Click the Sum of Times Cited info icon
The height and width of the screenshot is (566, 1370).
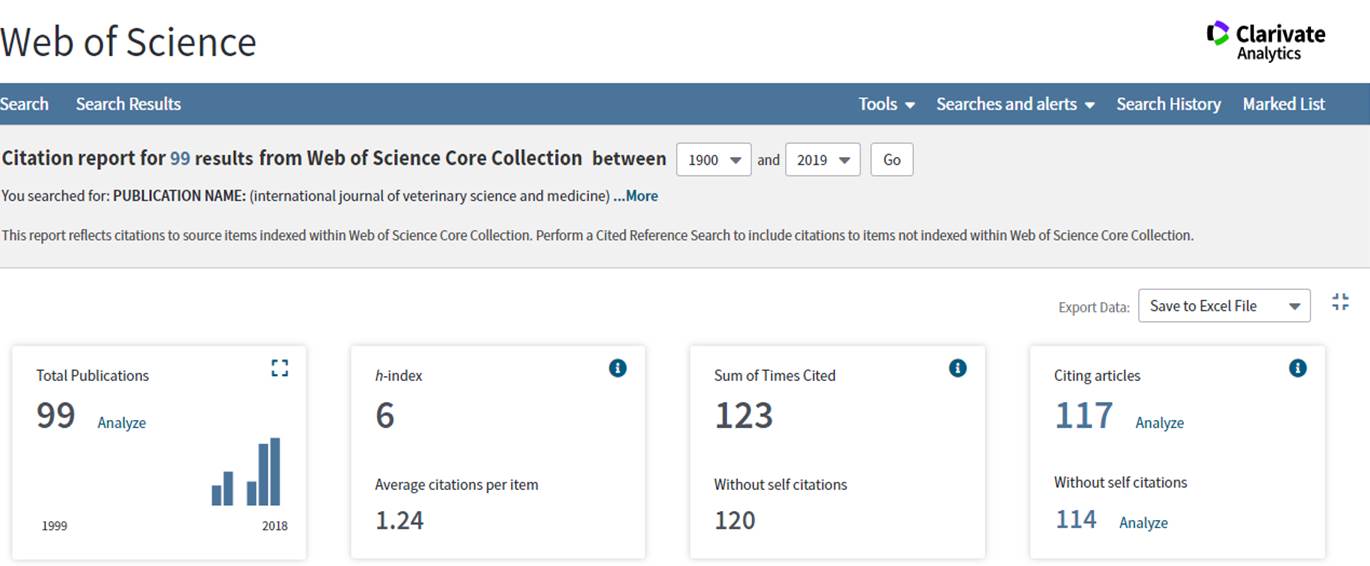click(x=958, y=368)
